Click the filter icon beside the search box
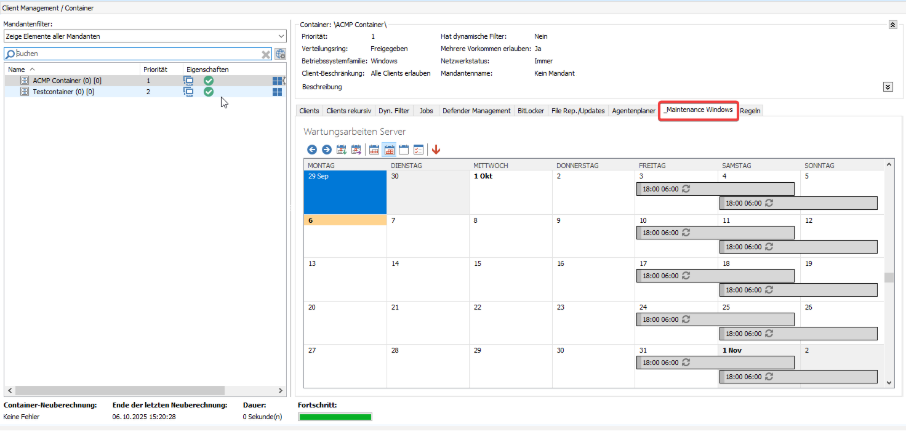The image size is (906, 432). 280,54
